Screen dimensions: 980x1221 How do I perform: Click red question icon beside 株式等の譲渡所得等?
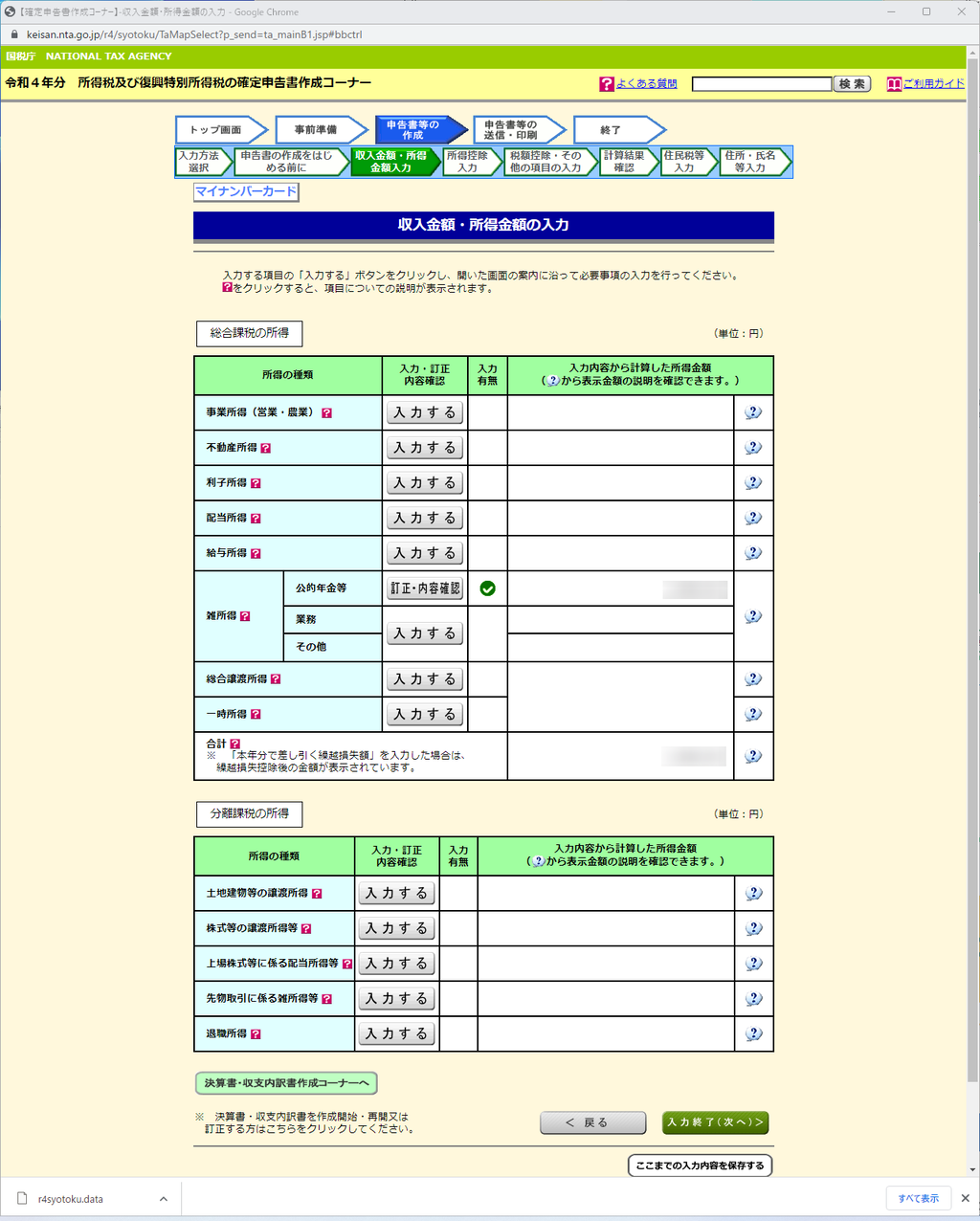[306, 929]
